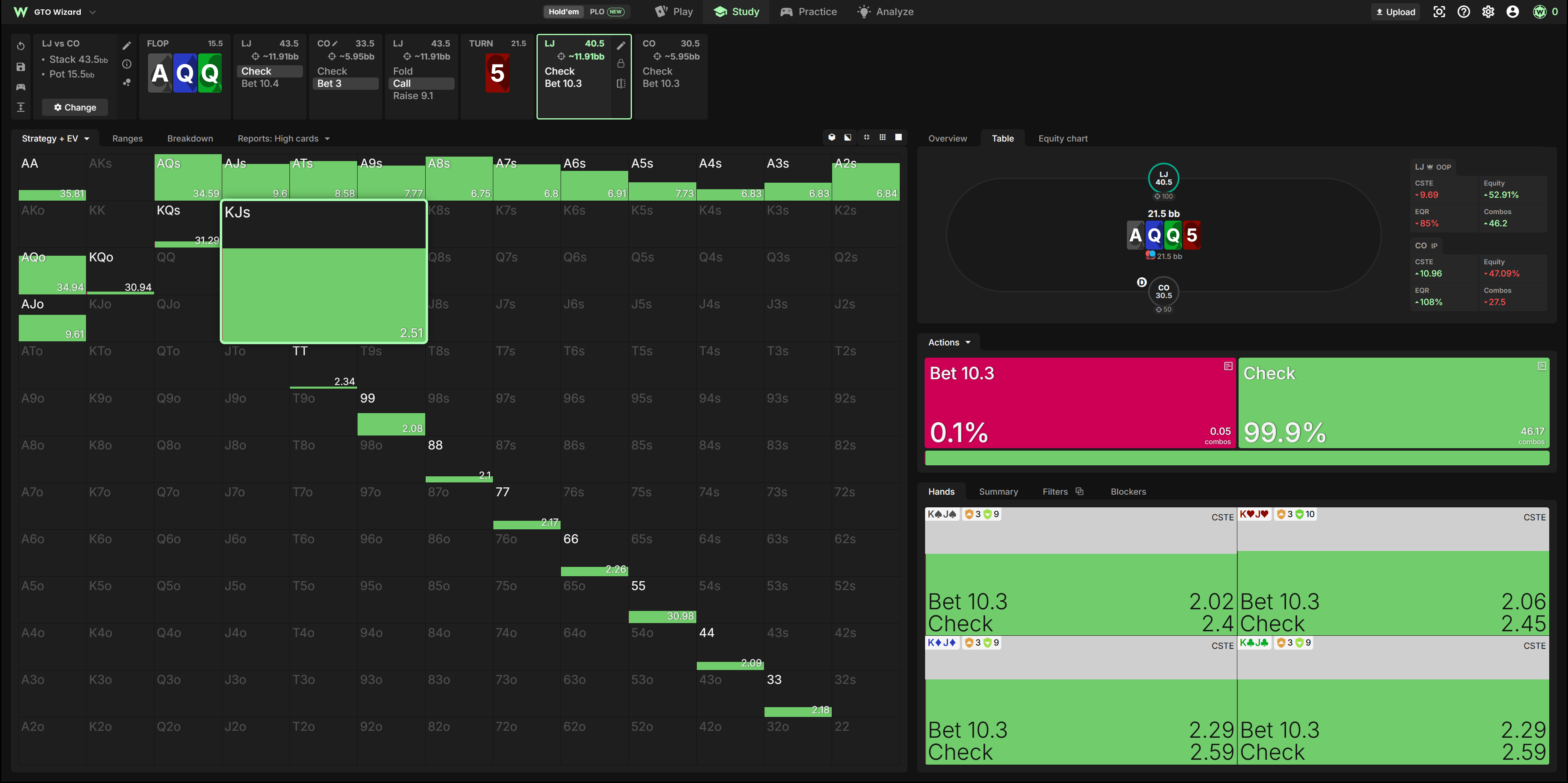
Task: Switch game type to Hold'em
Action: pos(564,11)
